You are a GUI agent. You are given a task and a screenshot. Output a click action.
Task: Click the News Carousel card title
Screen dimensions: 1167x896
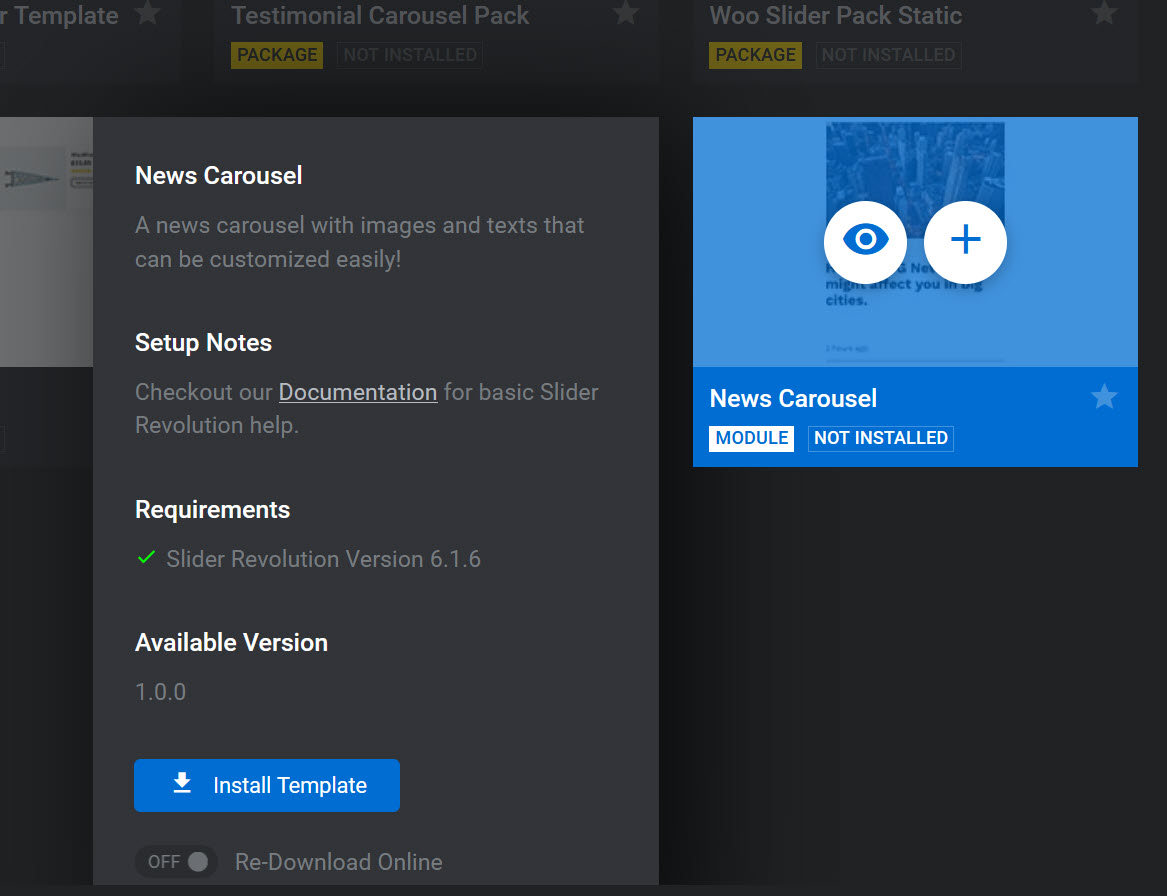click(x=793, y=398)
